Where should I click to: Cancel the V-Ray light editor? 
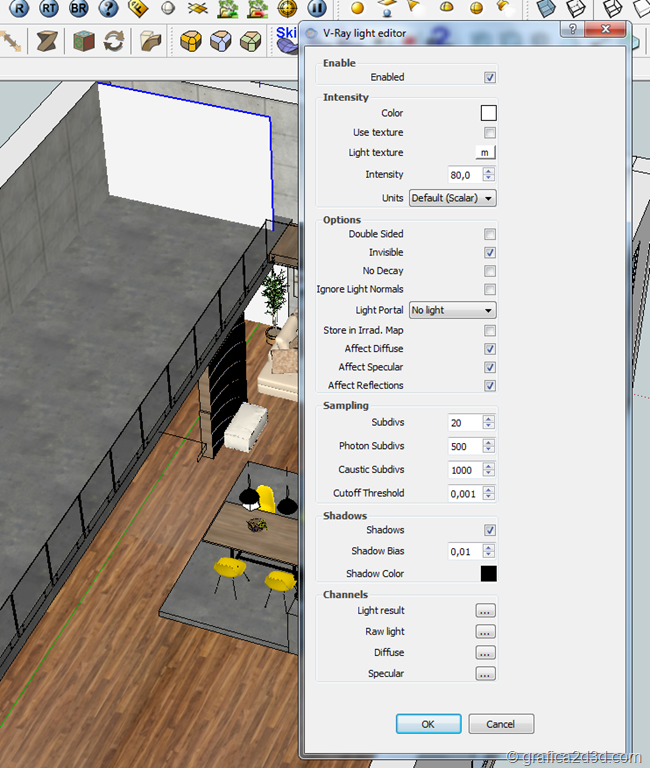click(501, 724)
